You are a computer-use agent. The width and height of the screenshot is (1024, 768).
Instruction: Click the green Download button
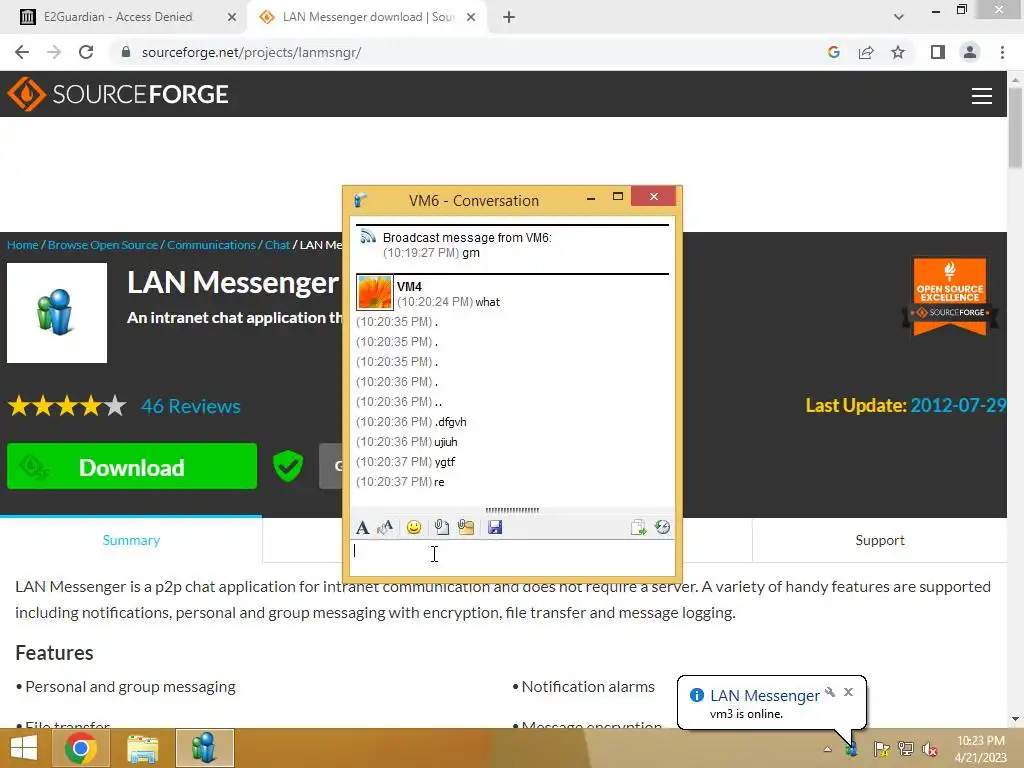(x=132, y=466)
